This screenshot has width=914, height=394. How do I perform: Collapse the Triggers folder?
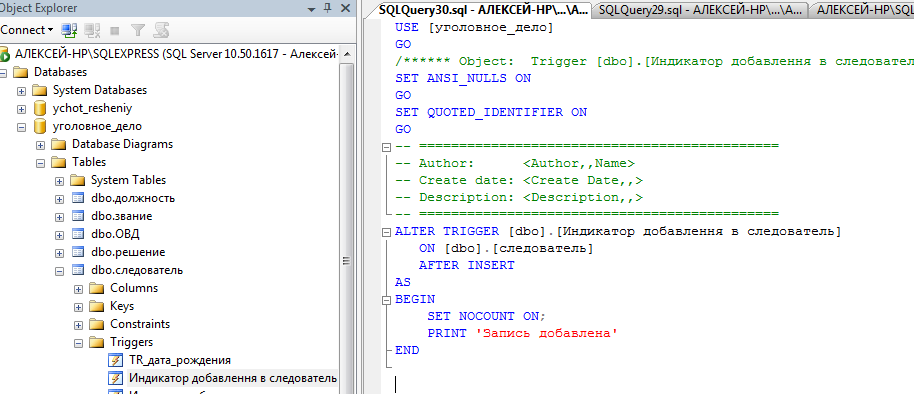(78, 343)
